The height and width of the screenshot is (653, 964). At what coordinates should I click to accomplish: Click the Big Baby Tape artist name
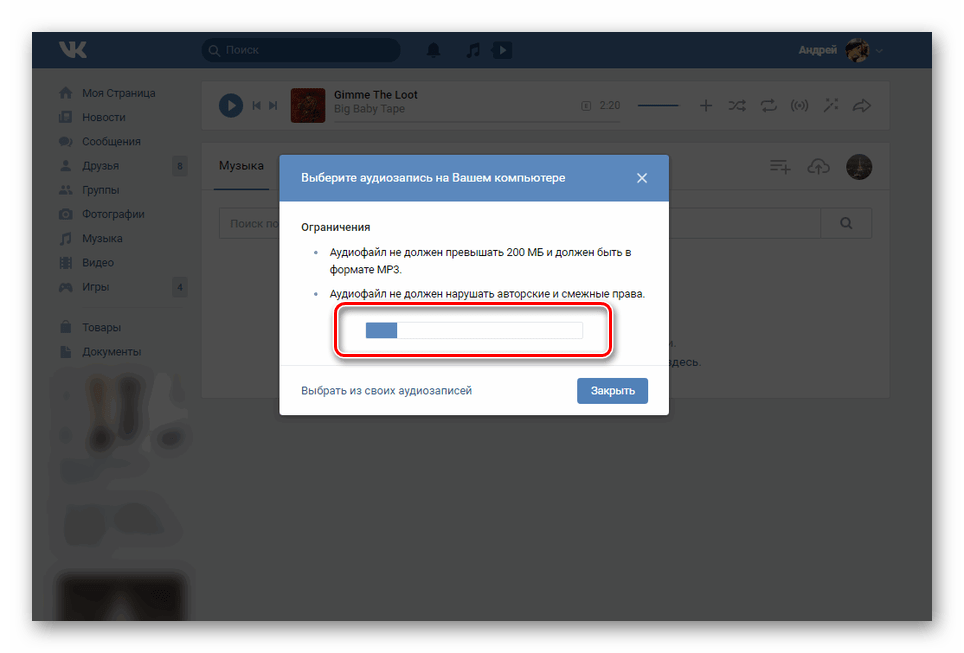pos(369,109)
